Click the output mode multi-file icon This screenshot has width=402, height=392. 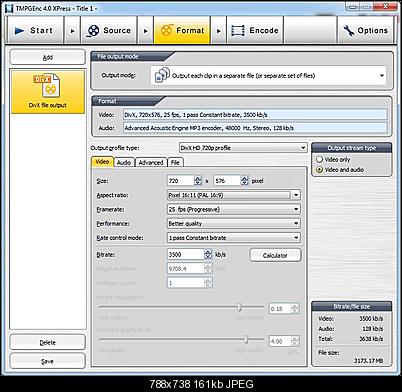(162, 75)
